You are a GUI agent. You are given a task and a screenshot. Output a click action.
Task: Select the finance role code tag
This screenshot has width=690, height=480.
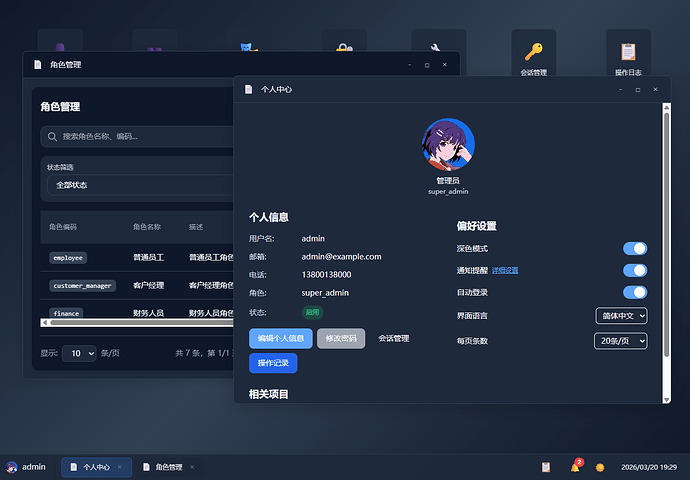[66, 313]
